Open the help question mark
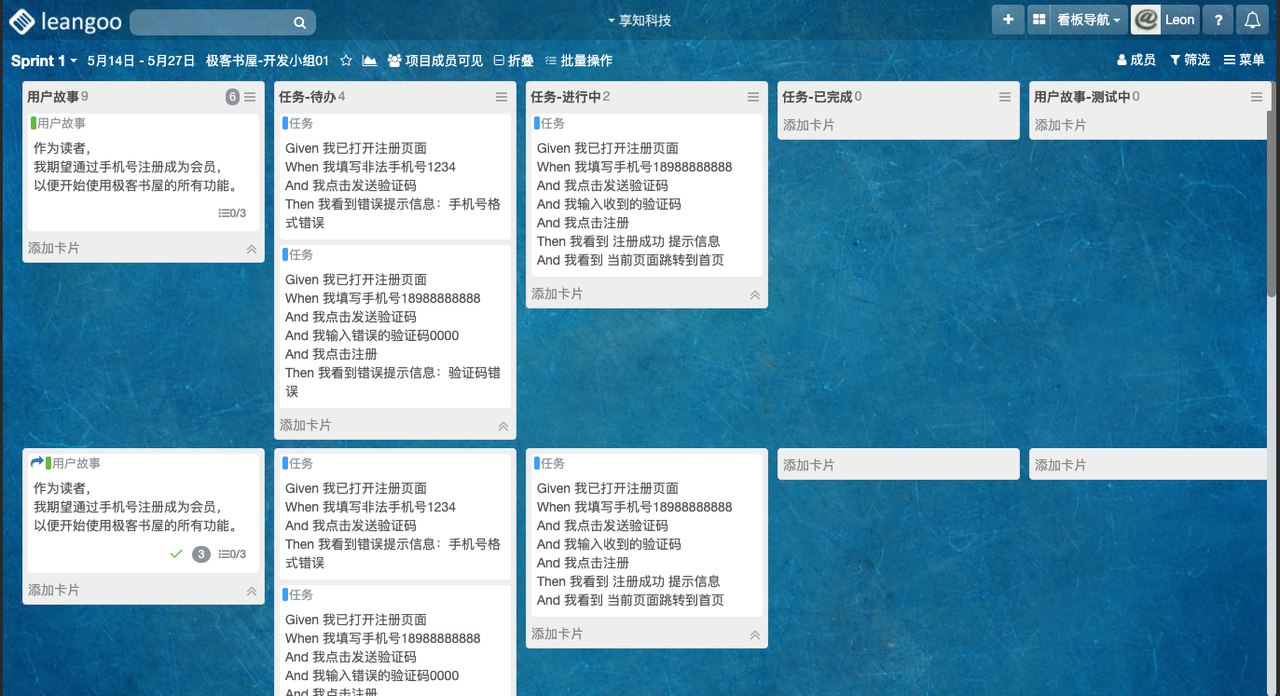The height and width of the screenshot is (696, 1280). click(x=1217, y=20)
